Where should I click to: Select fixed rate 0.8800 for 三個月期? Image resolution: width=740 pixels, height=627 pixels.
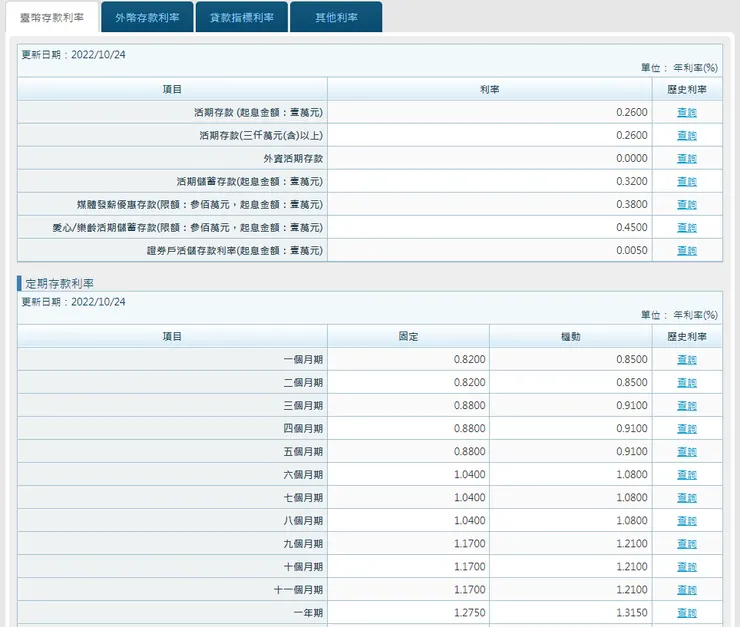coord(470,405)
